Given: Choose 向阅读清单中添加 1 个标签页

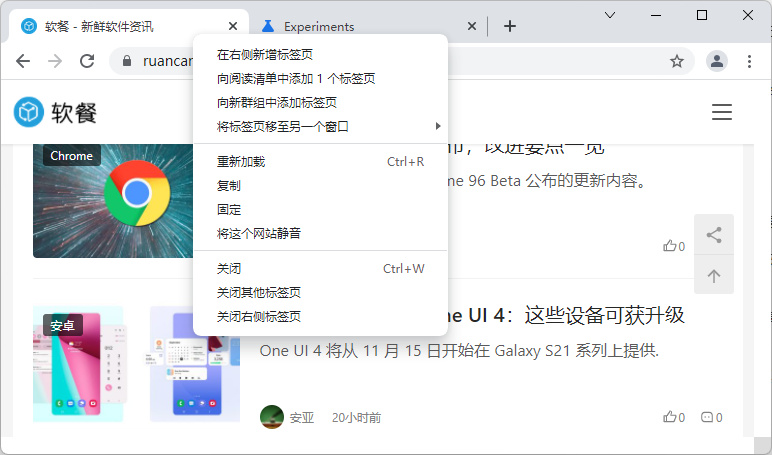Looking at the screenshot, I should click(x=321, y=79).
